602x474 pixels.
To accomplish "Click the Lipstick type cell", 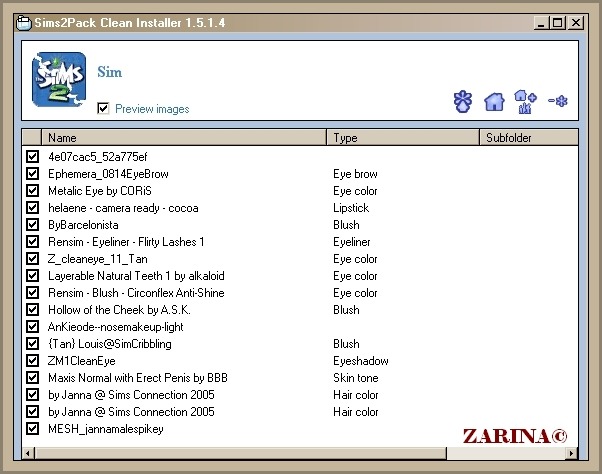I will point(351,208).
